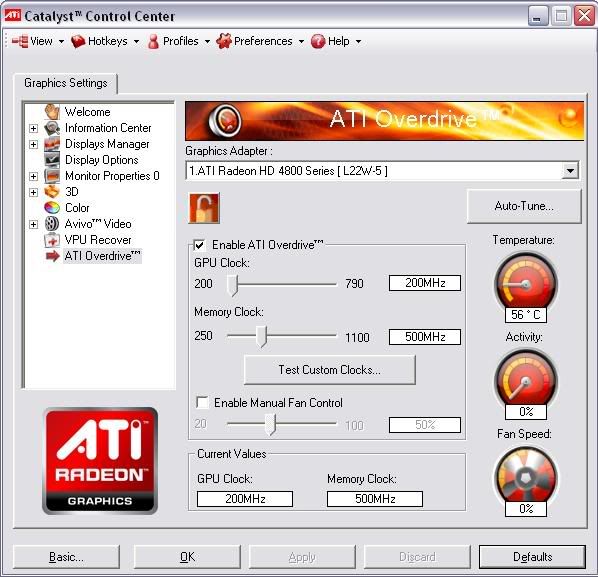Click the ATI Overdrive red arrow icon

53,256
